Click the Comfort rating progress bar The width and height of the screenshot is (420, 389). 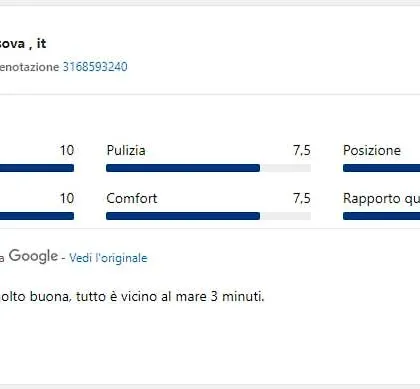[208, 216]
